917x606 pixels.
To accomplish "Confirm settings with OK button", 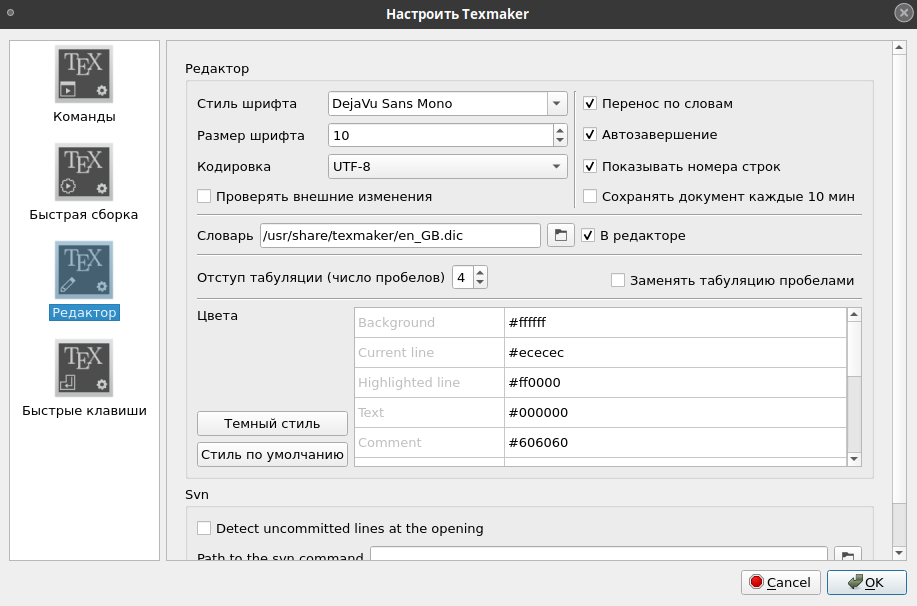I will point(867,582).
